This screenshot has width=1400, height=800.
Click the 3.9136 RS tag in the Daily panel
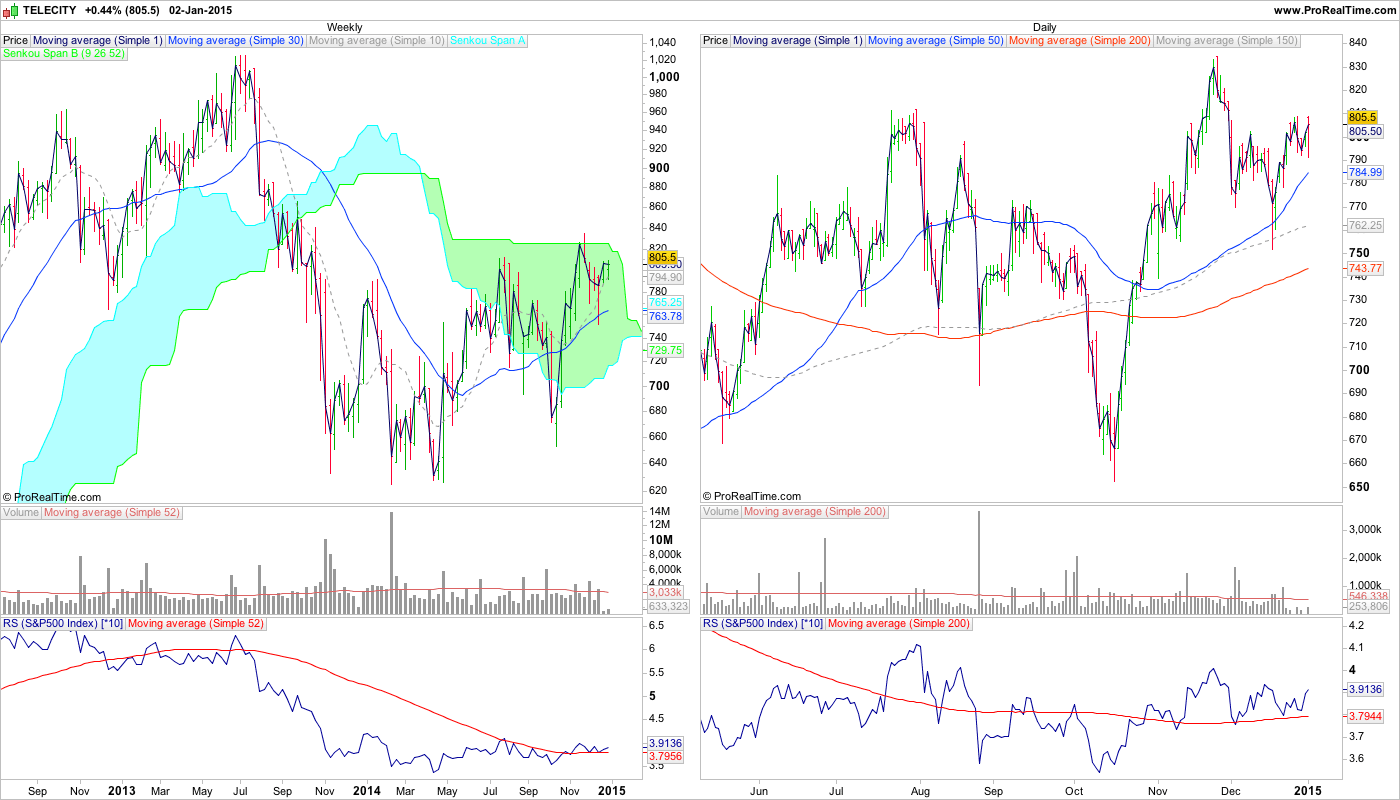pyautogui.click(x=1366, y=689)
